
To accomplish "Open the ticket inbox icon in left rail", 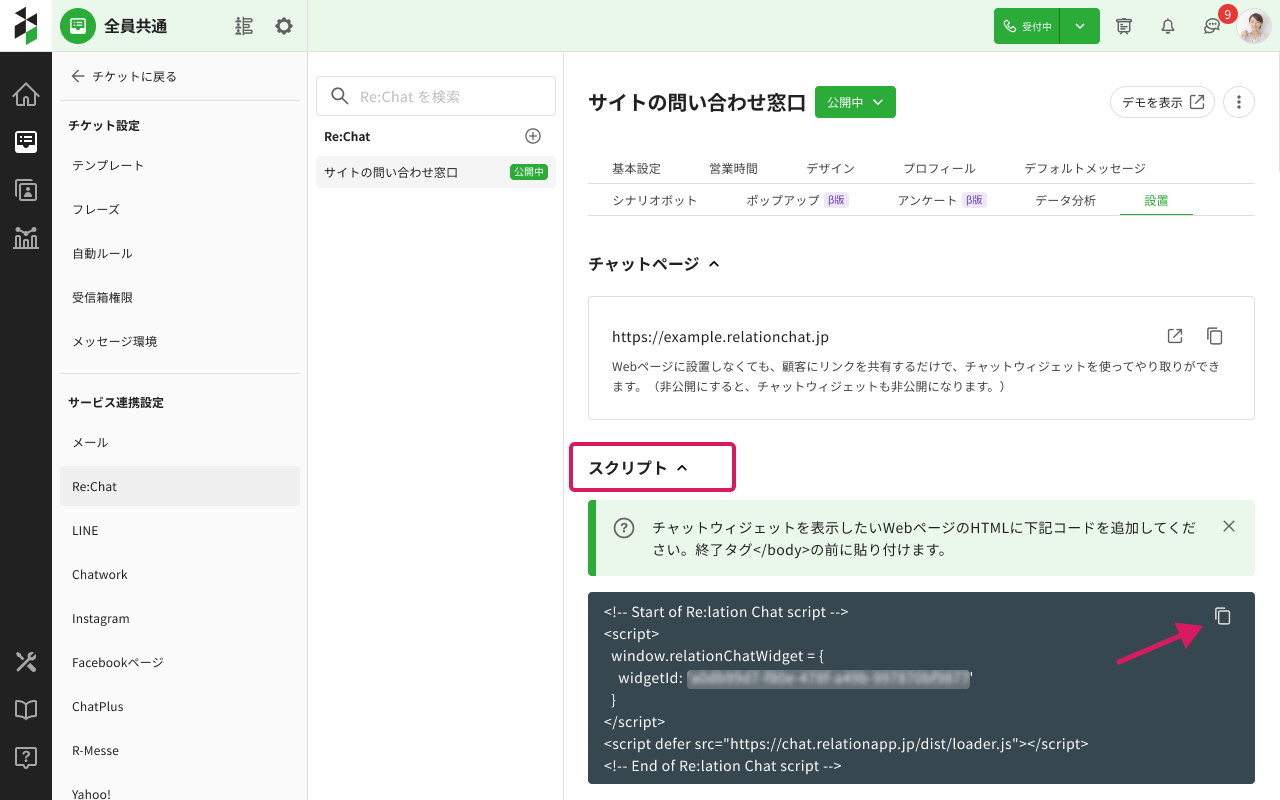I will [x=26, y=142].
